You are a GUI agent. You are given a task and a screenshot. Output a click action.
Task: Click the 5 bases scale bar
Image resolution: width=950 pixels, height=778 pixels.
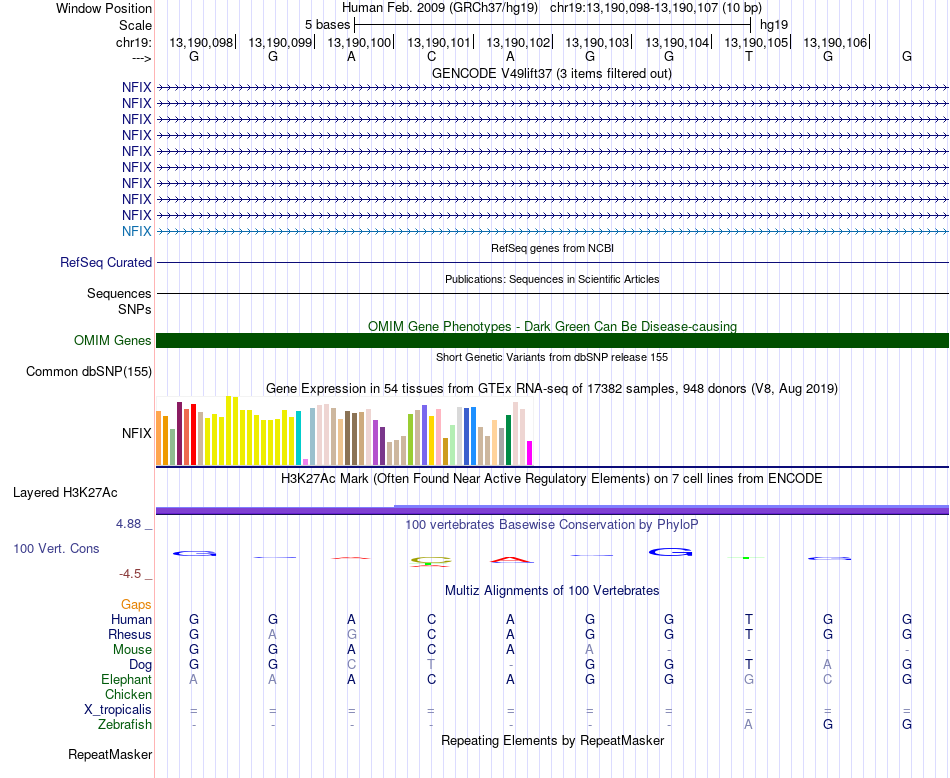coord(553,25)
